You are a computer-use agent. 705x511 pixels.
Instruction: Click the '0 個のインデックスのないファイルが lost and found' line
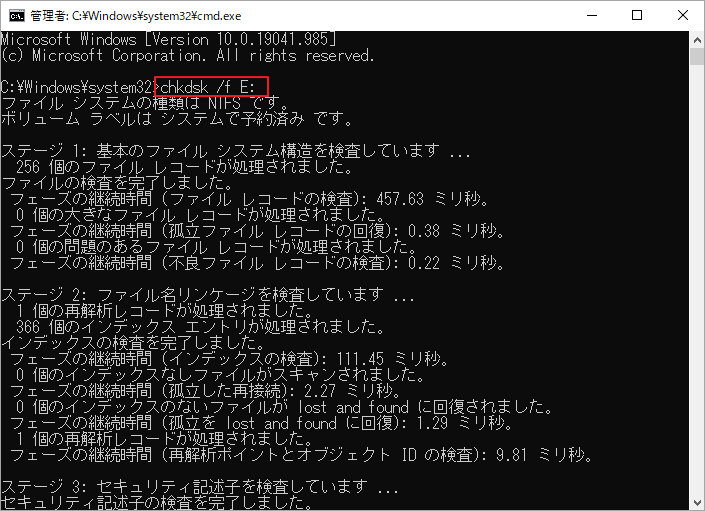pyautogui.click(x=285, y=408)
